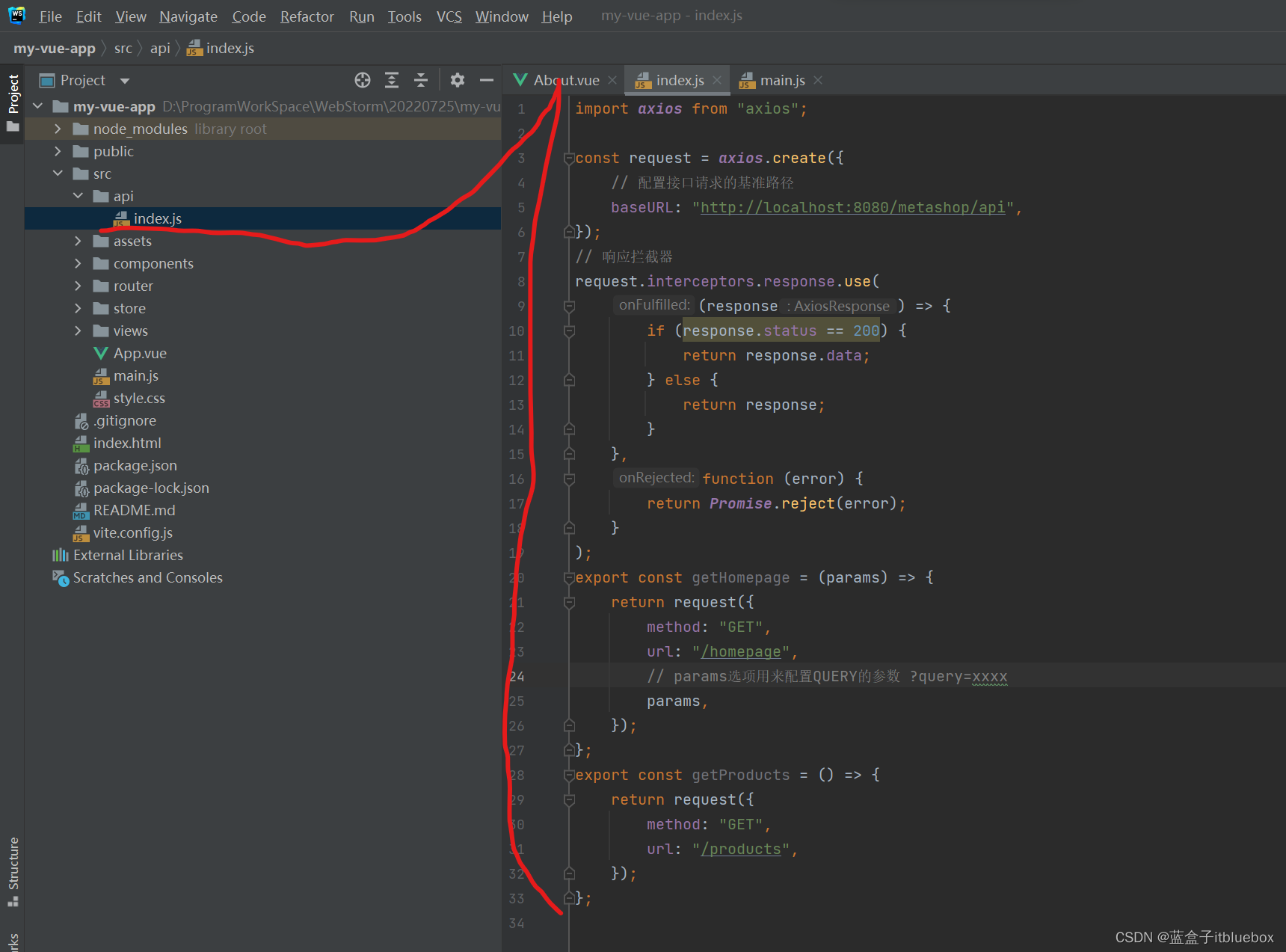Expand the router folder
The image size is (1286, 952).
(78, 286)
